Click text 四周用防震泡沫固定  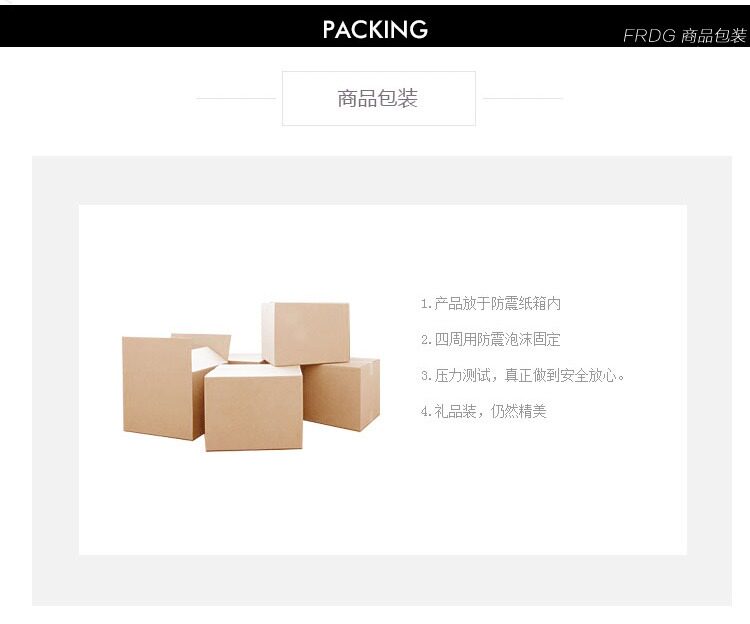tap(497, 339)
